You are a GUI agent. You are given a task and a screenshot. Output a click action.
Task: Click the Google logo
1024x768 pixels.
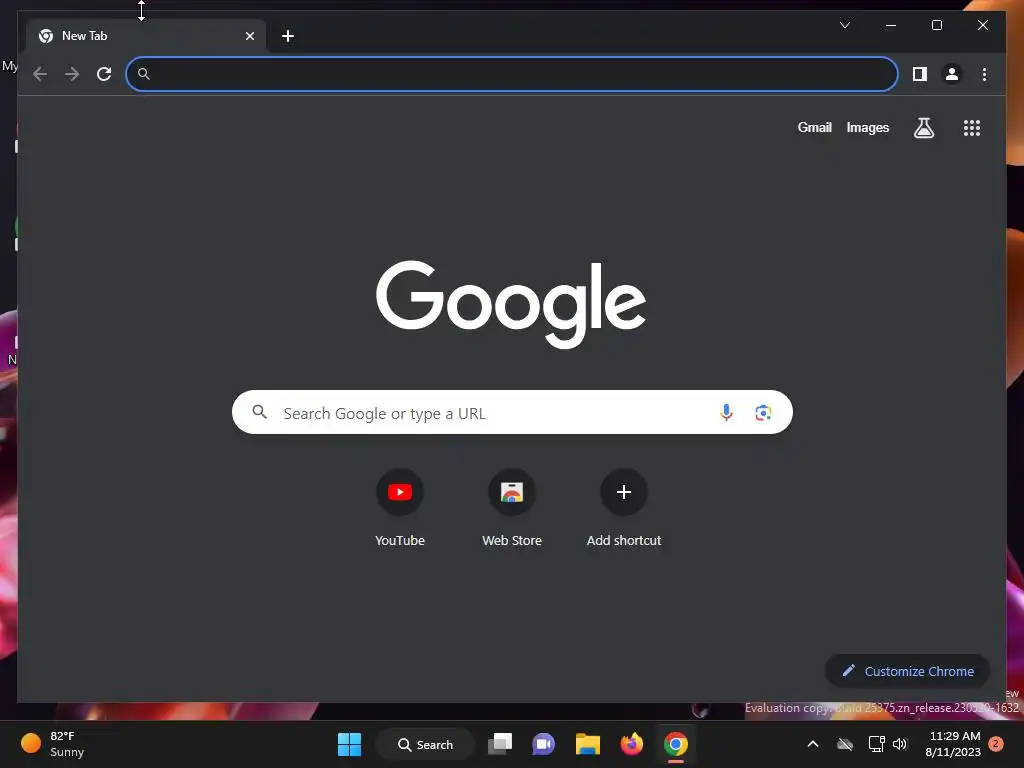click(511, 304)
